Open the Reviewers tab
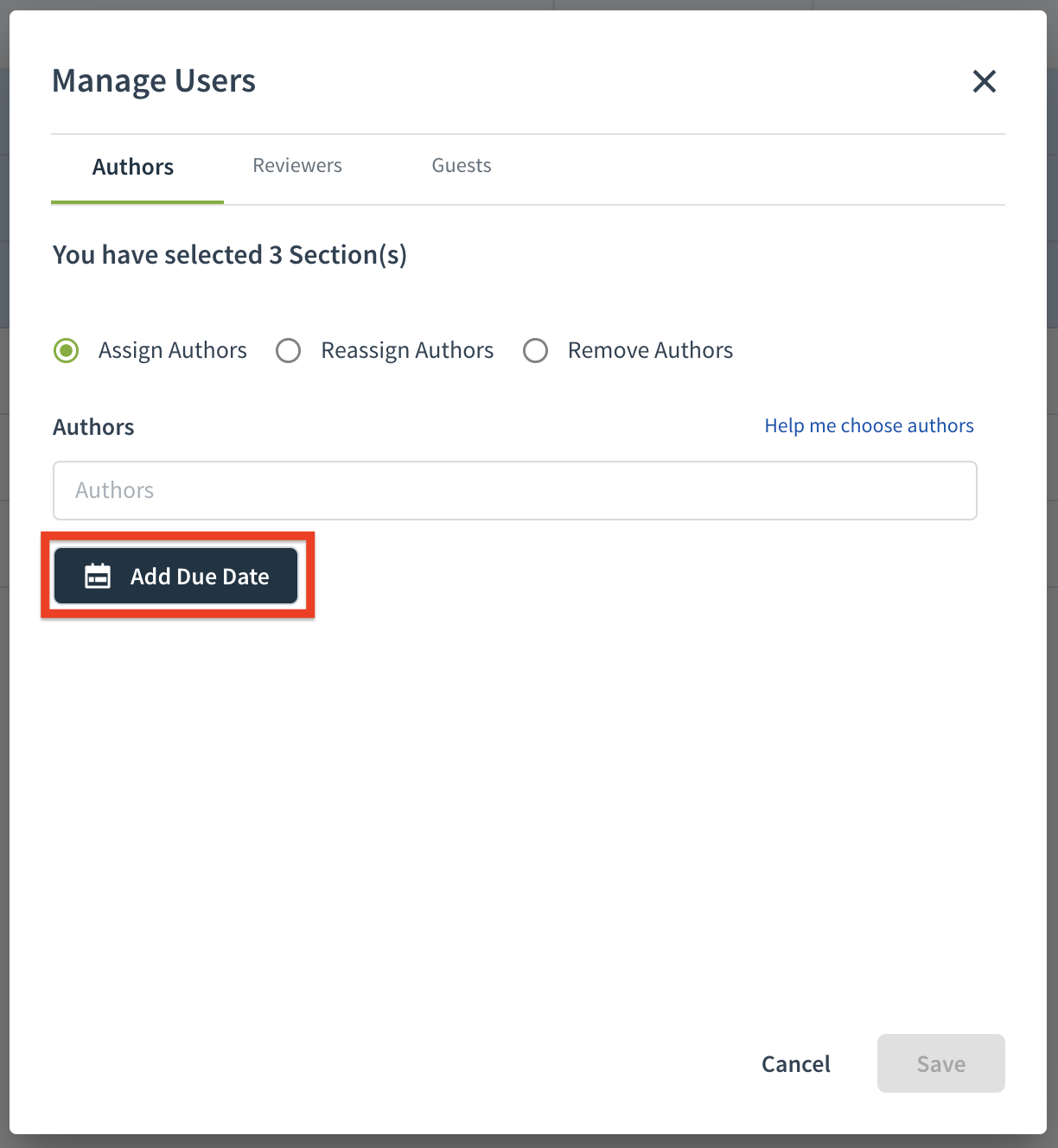The height and width of the screenshot is (1148, 1058). (x=297, y=165)
